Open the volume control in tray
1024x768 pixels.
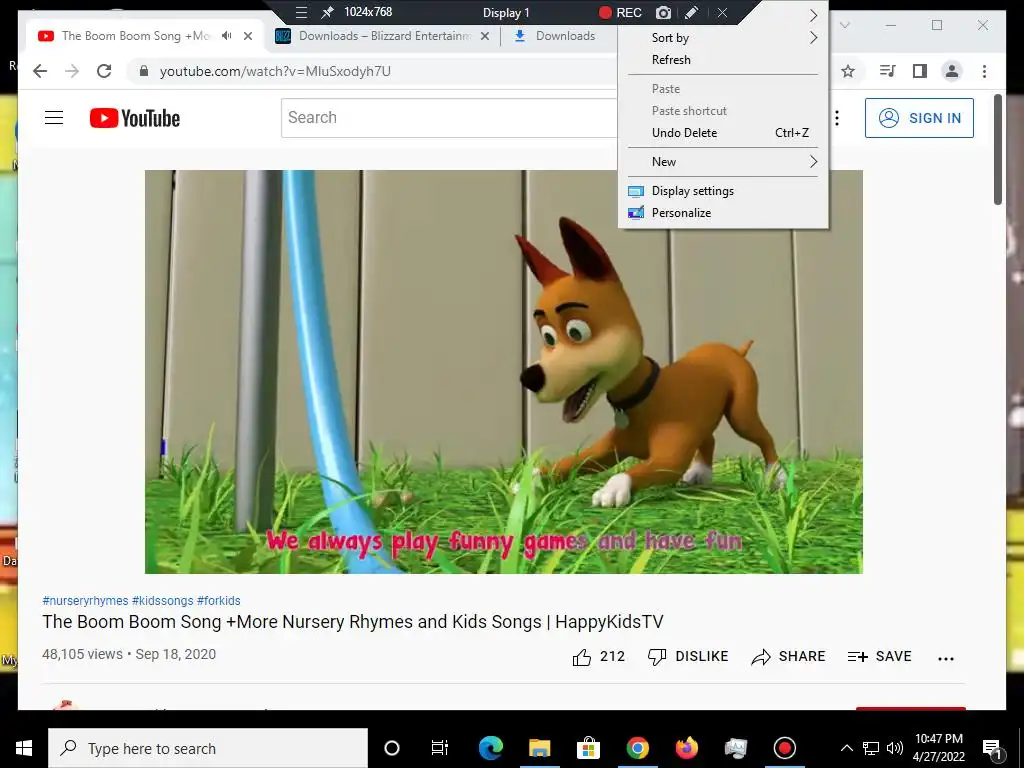click(x=895, y=748)
